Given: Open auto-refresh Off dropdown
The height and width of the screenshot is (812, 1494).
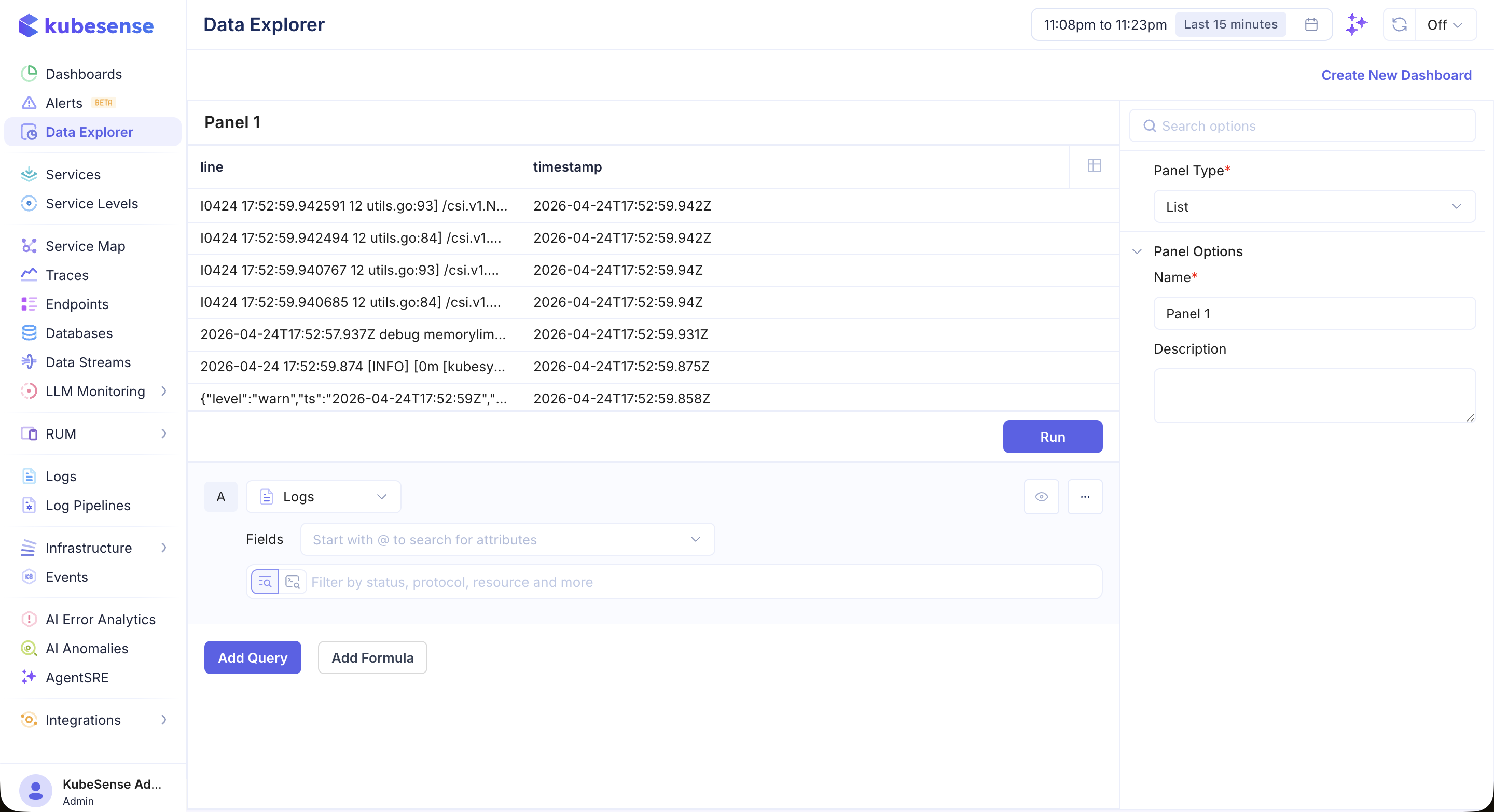Looking at the screenshot, I should [x=1445, y=24].
